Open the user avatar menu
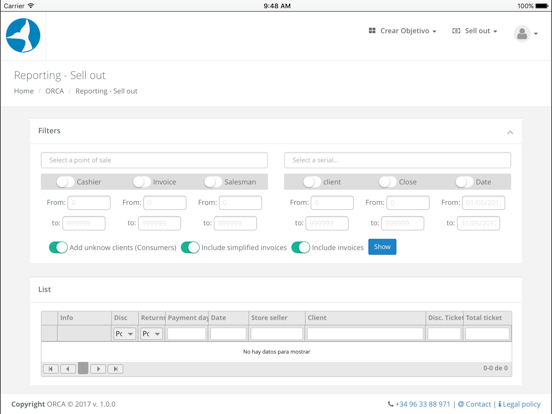Screen dimensions: 552x414 point(522,34)
